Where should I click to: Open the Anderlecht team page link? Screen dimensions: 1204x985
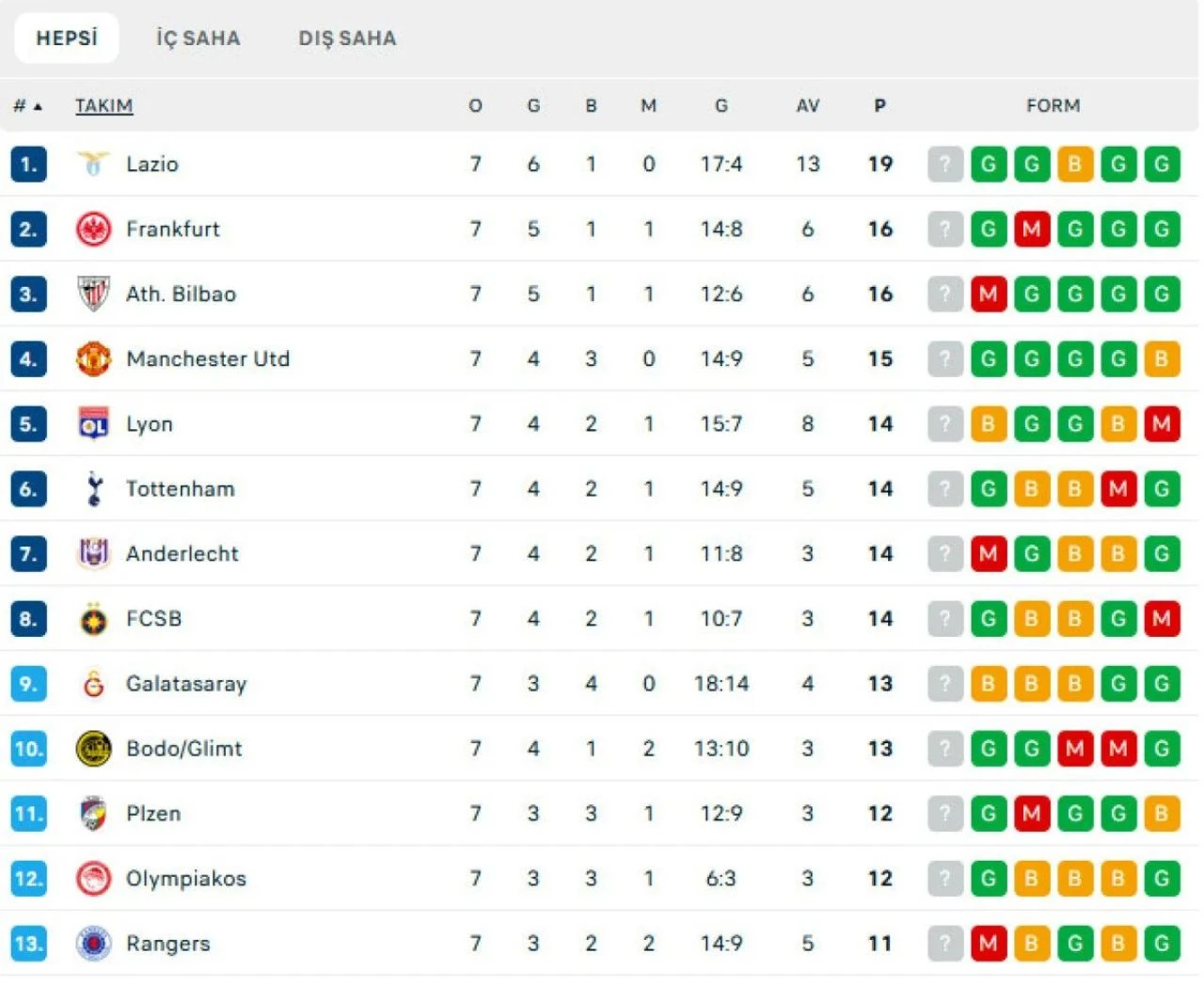click(x=182, y=553)
